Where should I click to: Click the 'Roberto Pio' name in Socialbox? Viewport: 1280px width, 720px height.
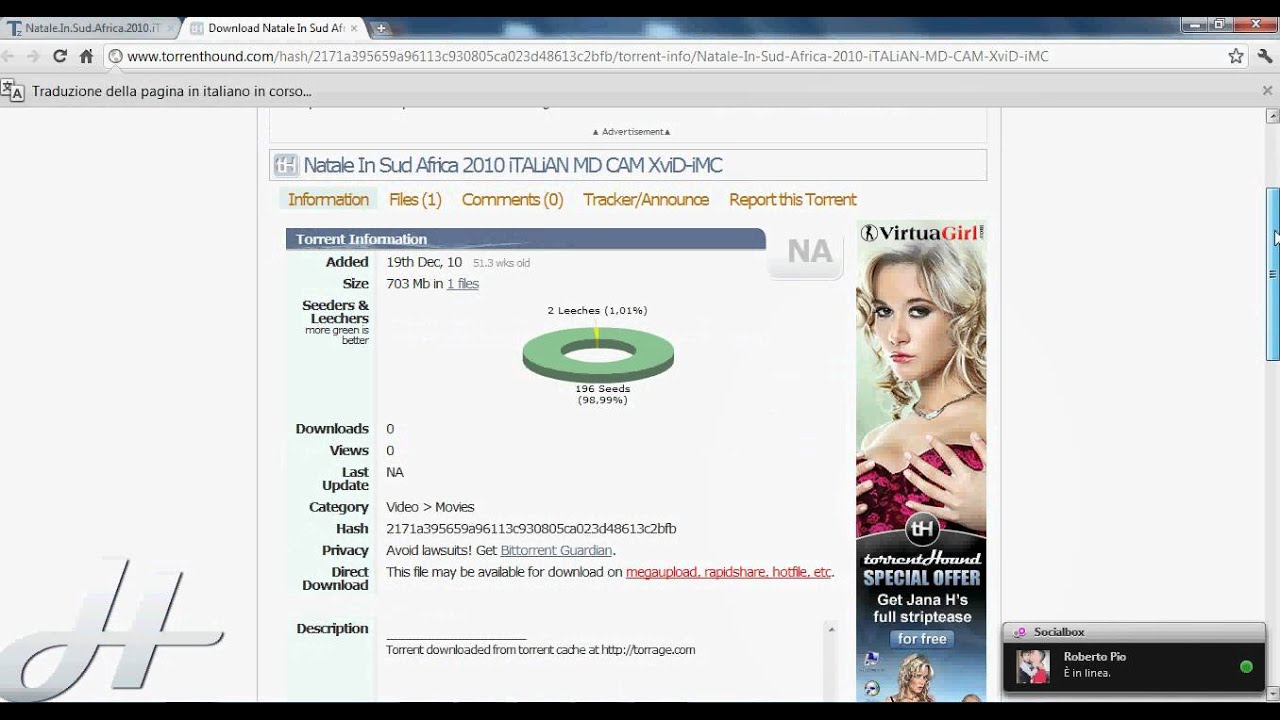point(1095,657)
